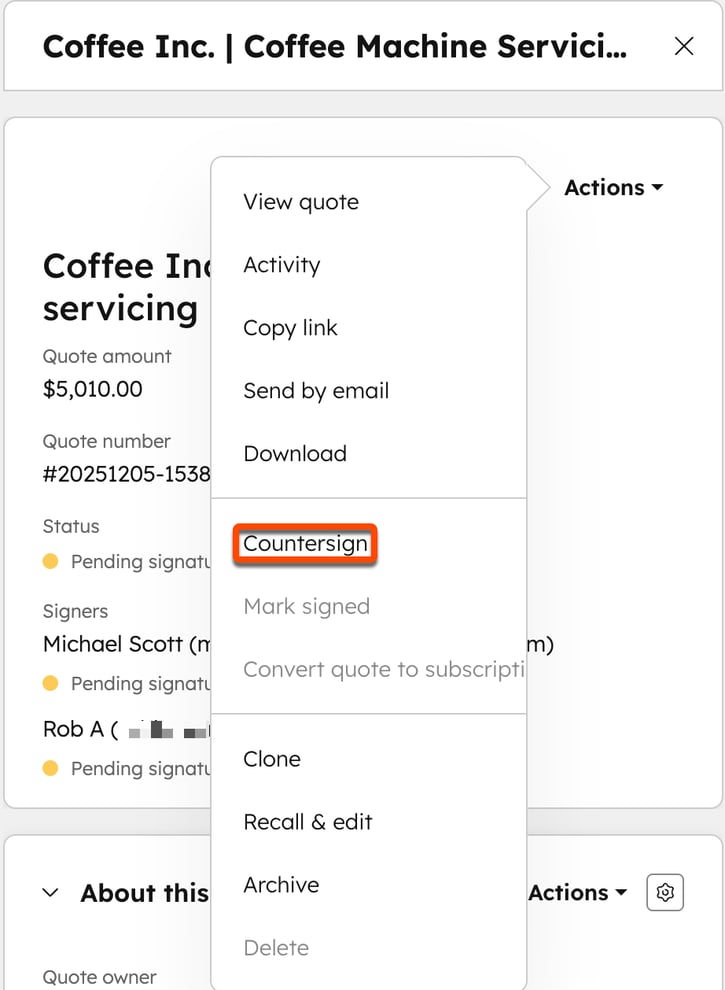Click the pending signature dot beside Michael Scott
The image size is (725, 990).
[x=50, y=683]
